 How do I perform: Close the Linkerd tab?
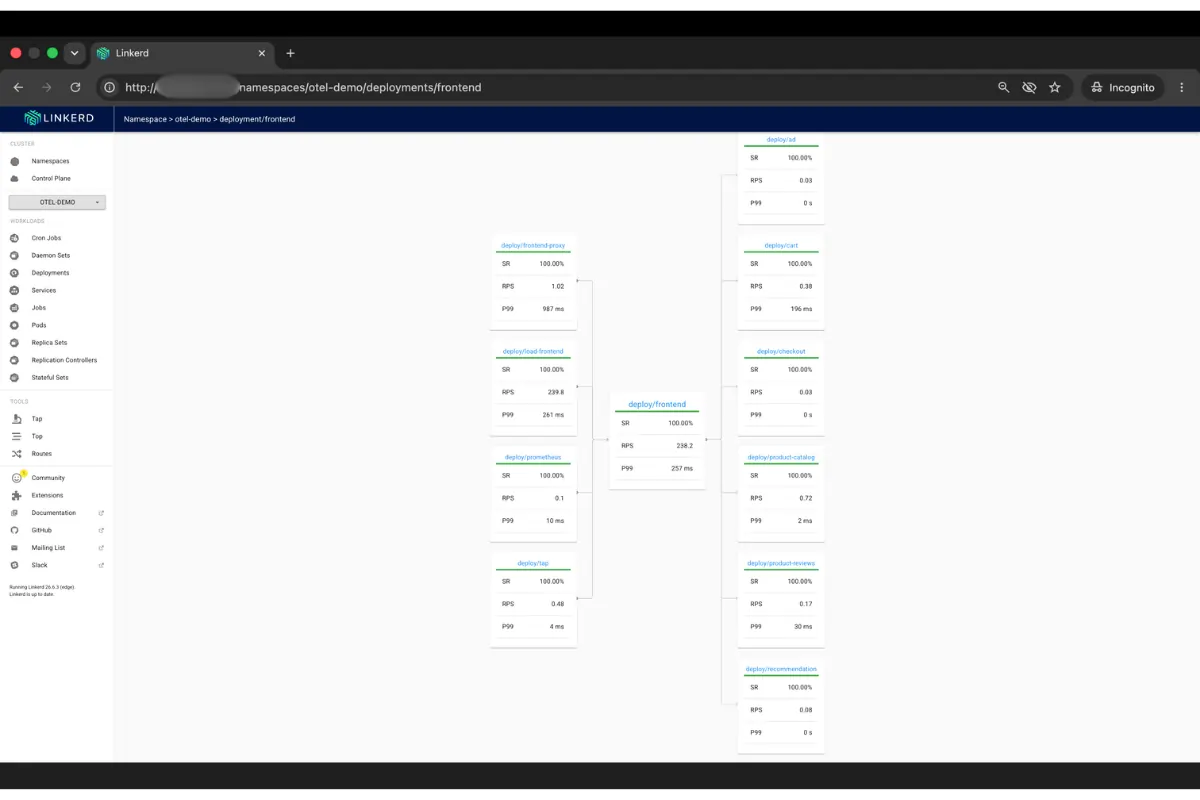[x=262, y=53]
